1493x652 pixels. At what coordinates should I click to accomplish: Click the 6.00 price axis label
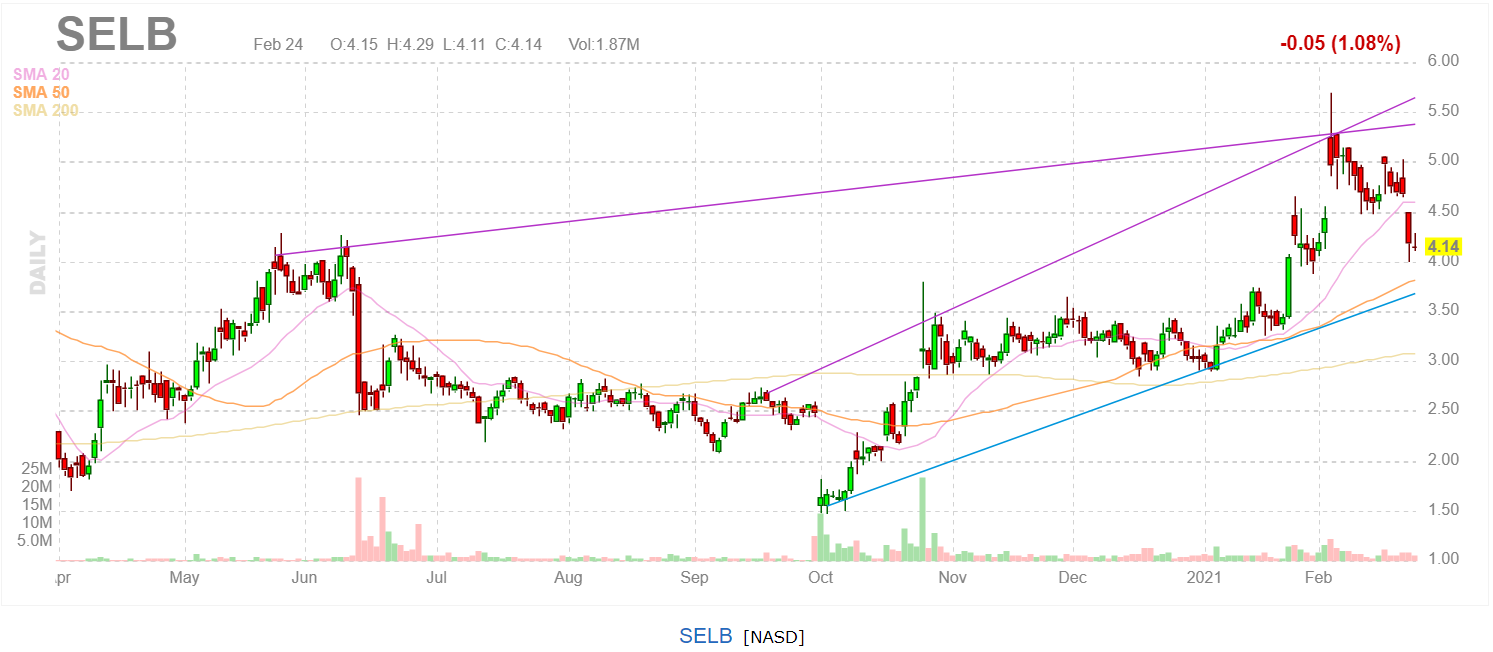[x=1443, y=61]
